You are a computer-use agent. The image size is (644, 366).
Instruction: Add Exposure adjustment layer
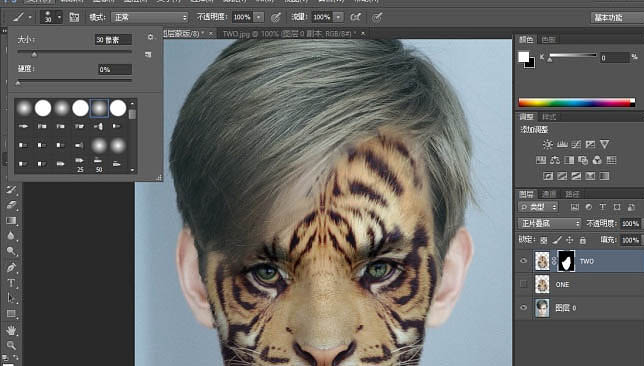point(590,144)
